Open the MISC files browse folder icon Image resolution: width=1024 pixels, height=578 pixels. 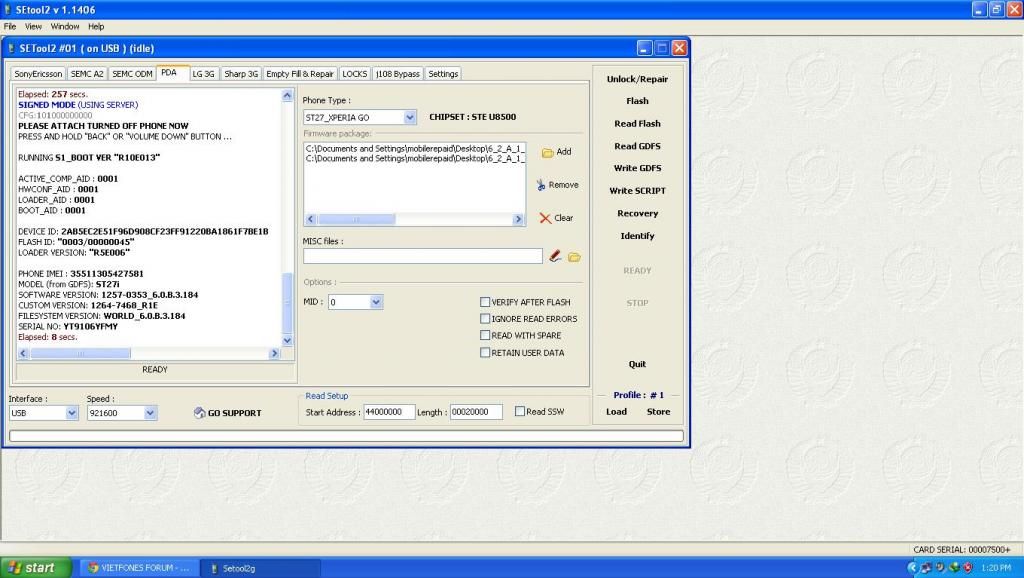pyautogui.click(x=574, y=257)
